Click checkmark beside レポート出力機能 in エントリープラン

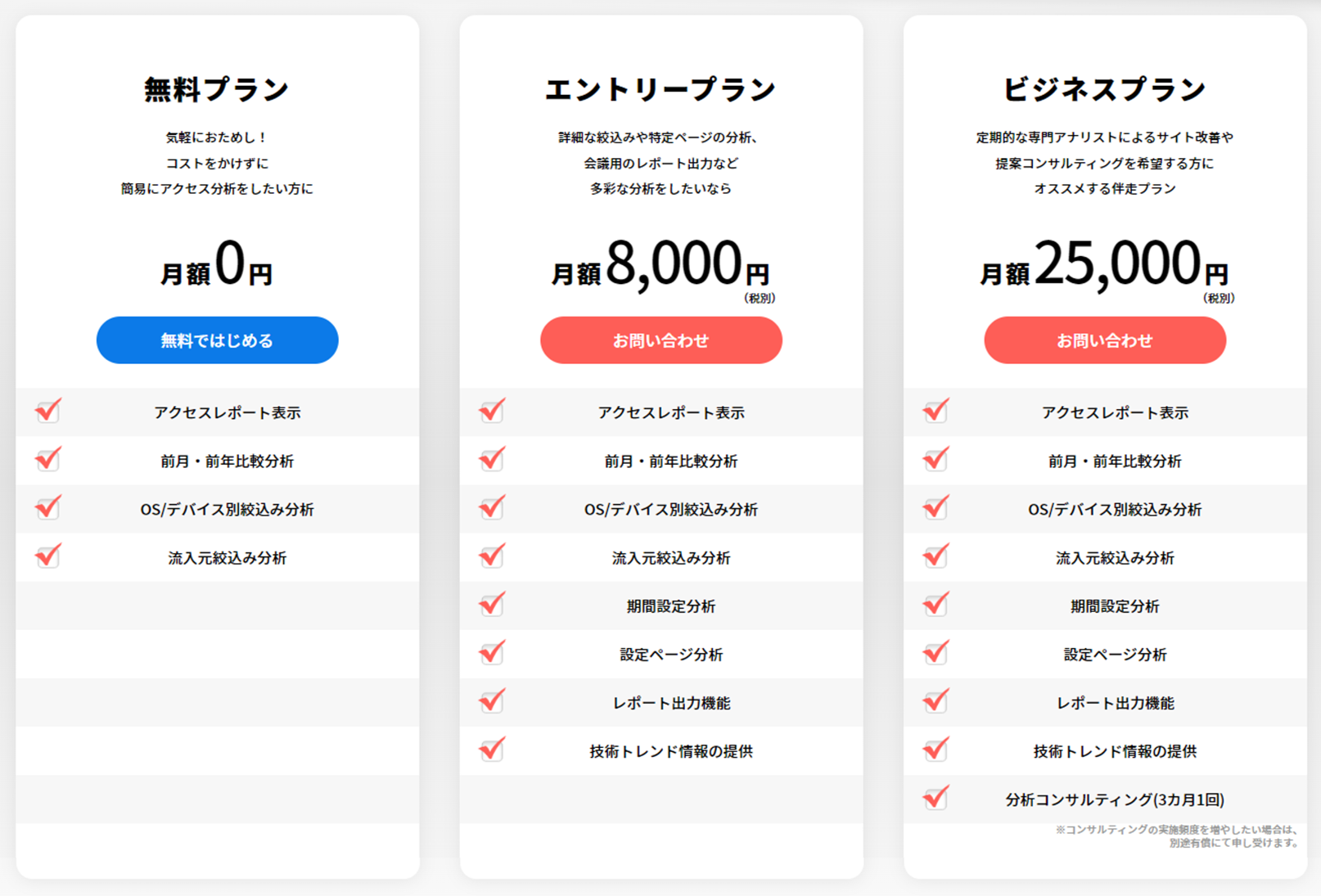pos(492,700)
